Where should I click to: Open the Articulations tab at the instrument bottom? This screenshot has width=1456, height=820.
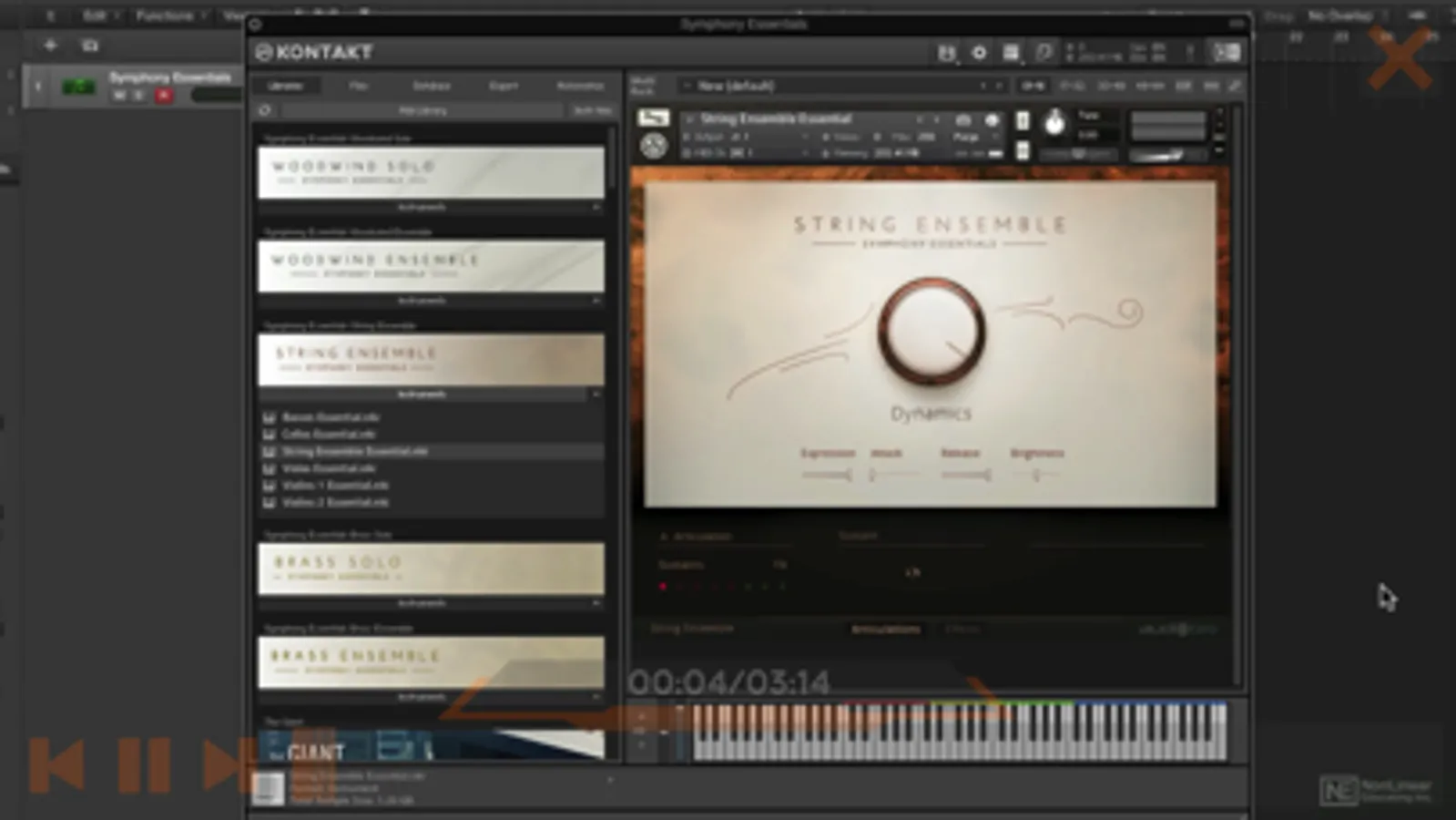[x=886, y=629]
